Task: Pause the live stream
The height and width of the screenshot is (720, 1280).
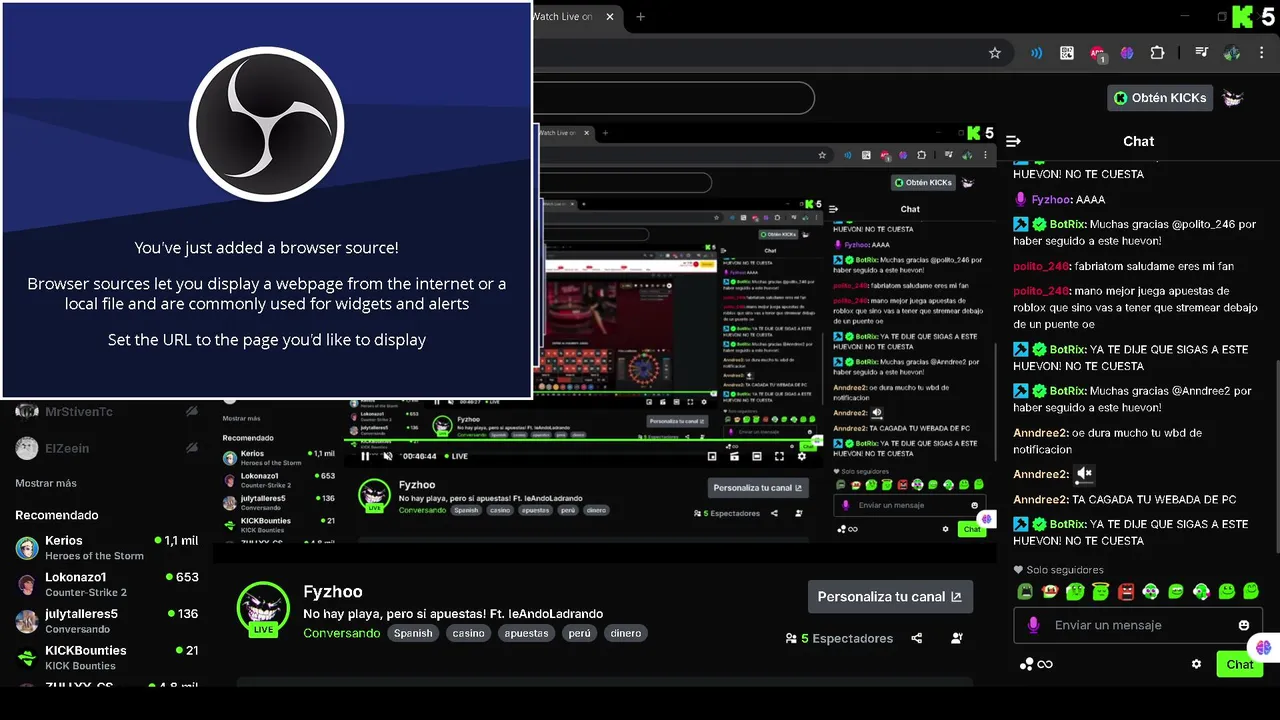Action: click(x=365, y=456)
